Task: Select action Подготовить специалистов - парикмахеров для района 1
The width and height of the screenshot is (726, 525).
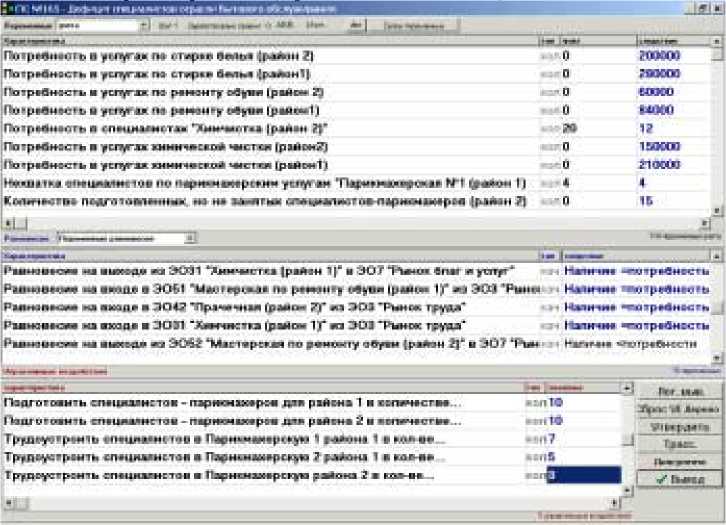Action: tap(312, 403)
